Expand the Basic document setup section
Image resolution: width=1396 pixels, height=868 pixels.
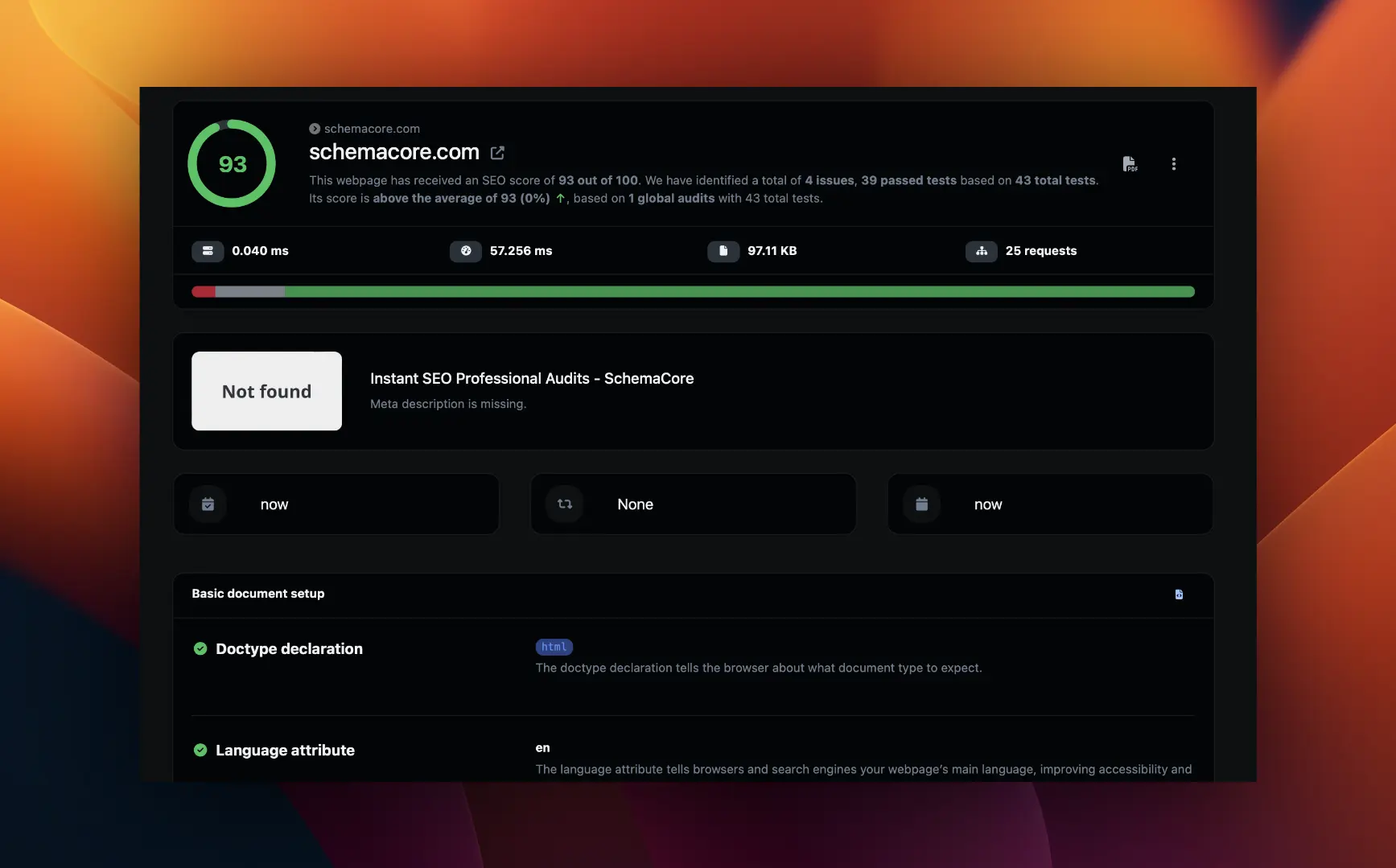point(257,594)
